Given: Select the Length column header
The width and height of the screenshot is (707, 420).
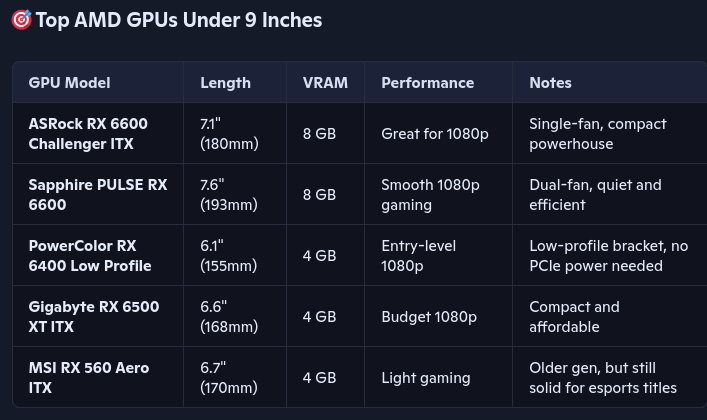Looking at the screenshot, I should 225,83.
